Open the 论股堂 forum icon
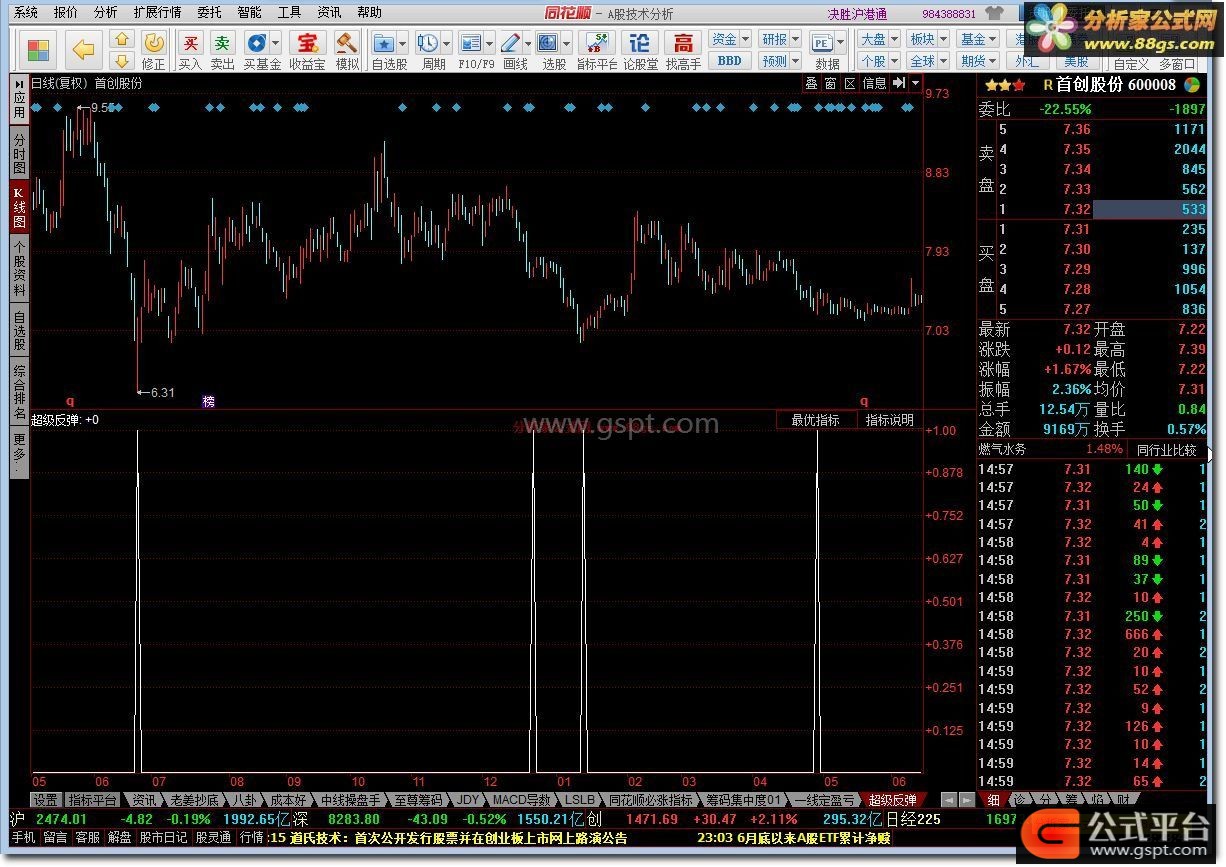The height and width of the screenshot is (867, 1226). tap(640, 50)
